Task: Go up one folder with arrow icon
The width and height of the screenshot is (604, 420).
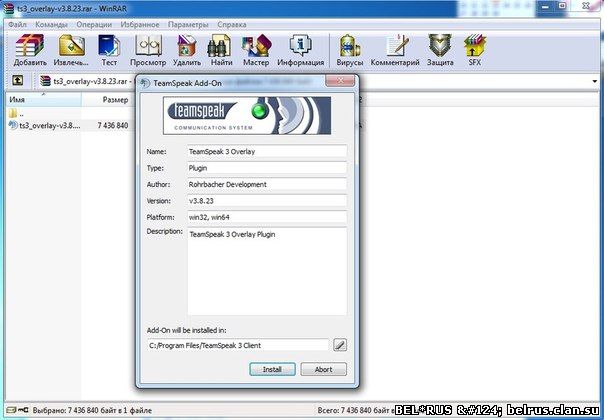Action: 18,81
